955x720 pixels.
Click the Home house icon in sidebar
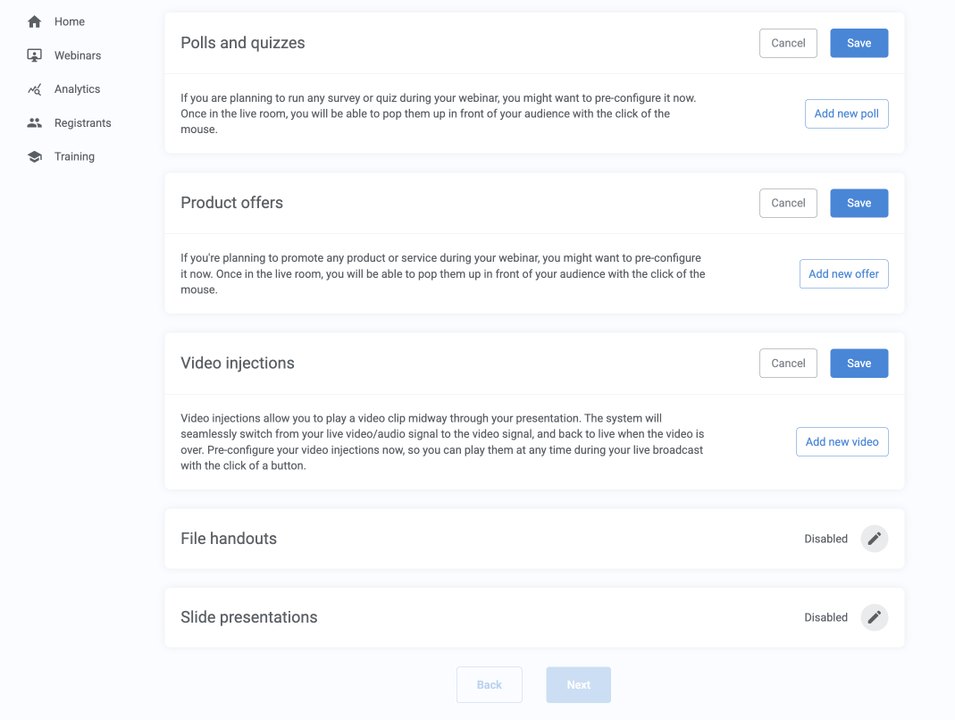35,22
